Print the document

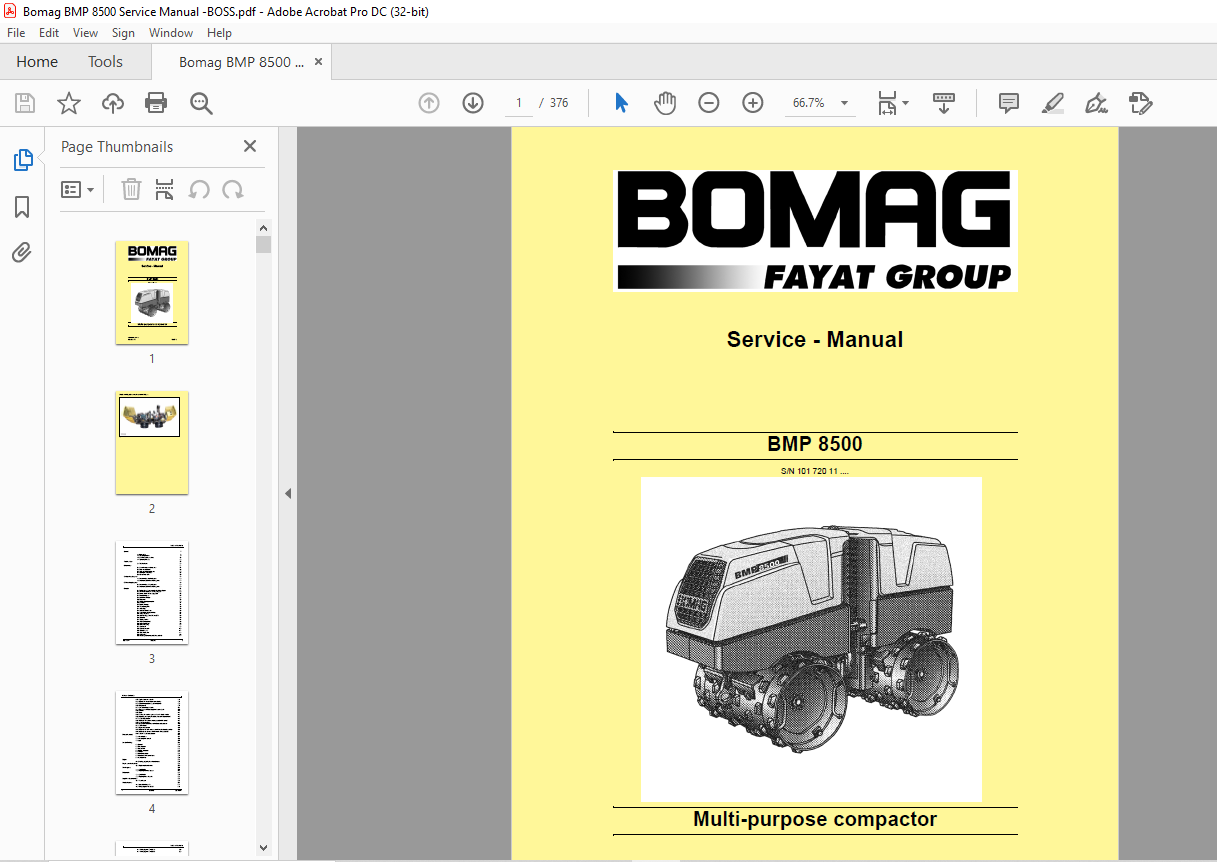click(156, 103)
